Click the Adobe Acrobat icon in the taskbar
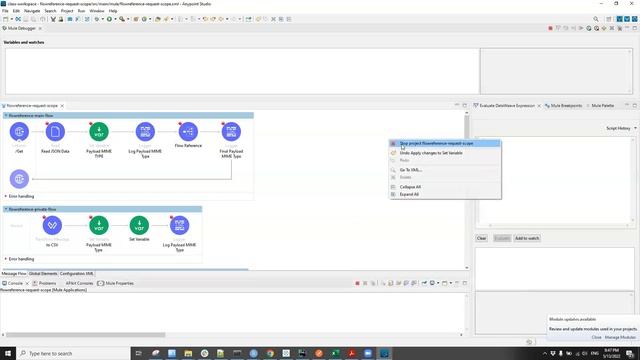The image size is (640, 360). pos(351,353)
